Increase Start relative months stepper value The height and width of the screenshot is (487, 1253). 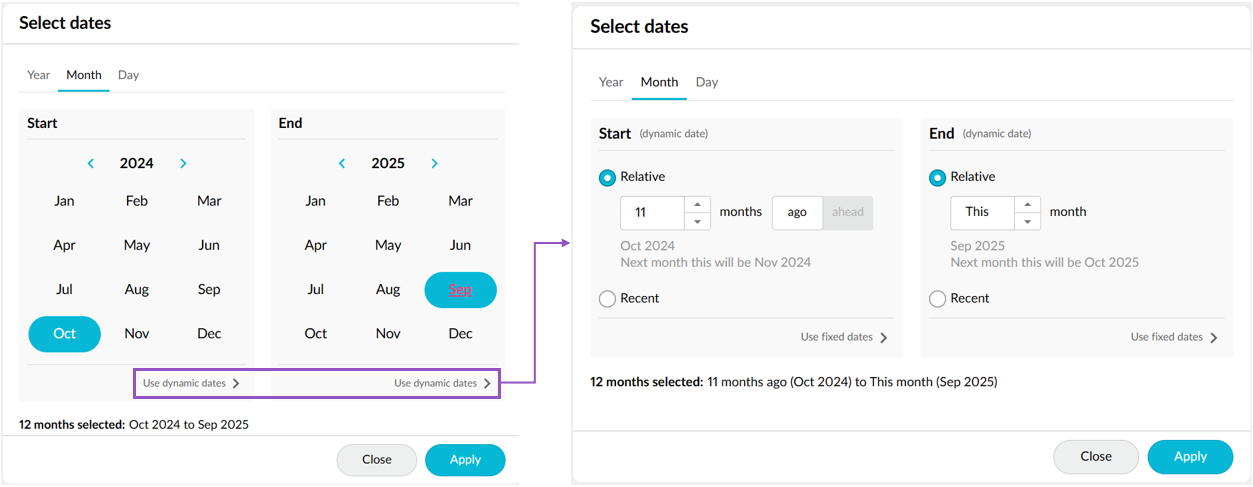697,204
